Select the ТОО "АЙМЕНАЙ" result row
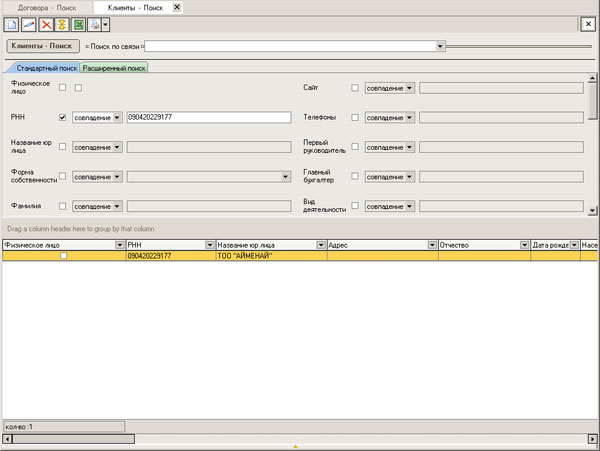This screenshot has width=600, height=451. click(x=270, y=256)
